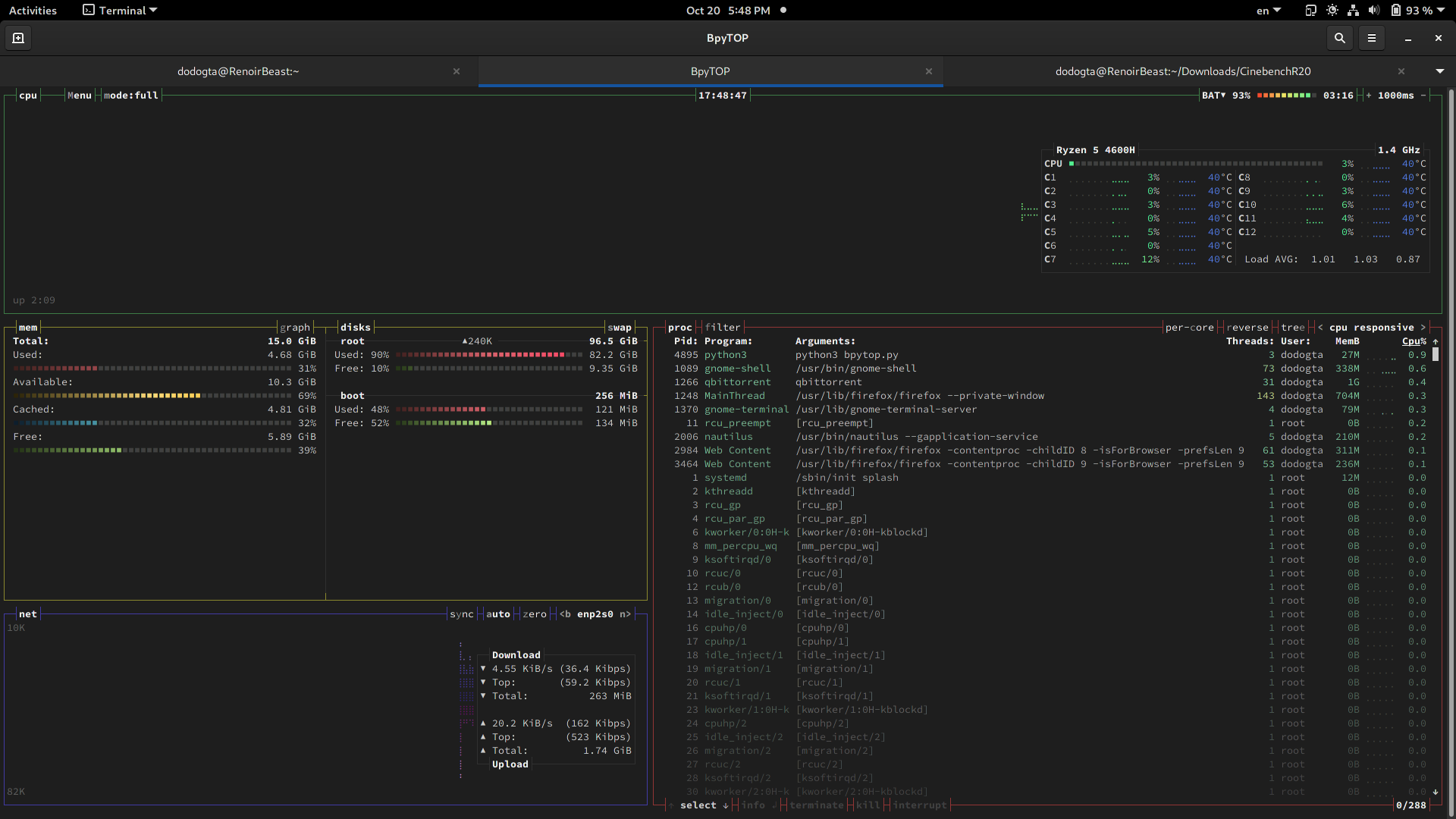Open the filter option in the proc box

coord(723,327)
